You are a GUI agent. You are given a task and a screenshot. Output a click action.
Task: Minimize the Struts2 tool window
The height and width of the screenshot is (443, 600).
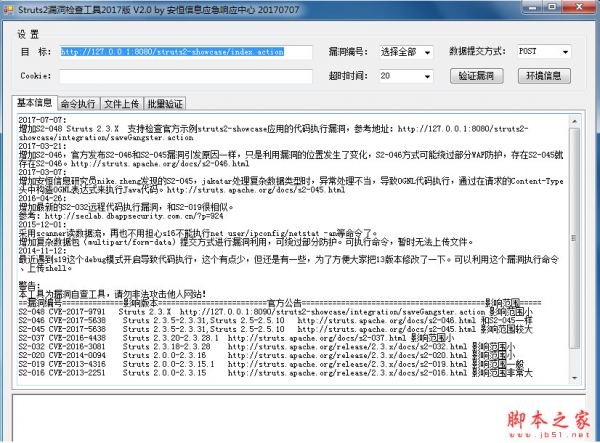[x=534, y=7]
